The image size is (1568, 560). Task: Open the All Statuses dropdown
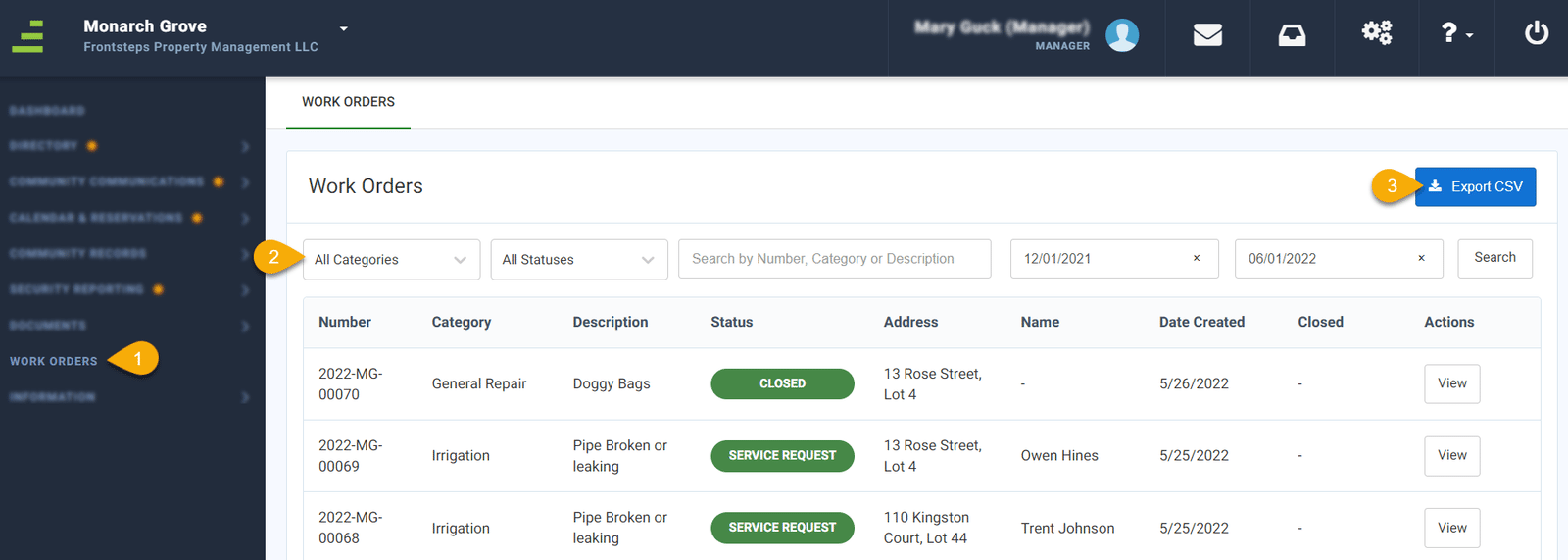pyautogui.click(x=579, y=260)
